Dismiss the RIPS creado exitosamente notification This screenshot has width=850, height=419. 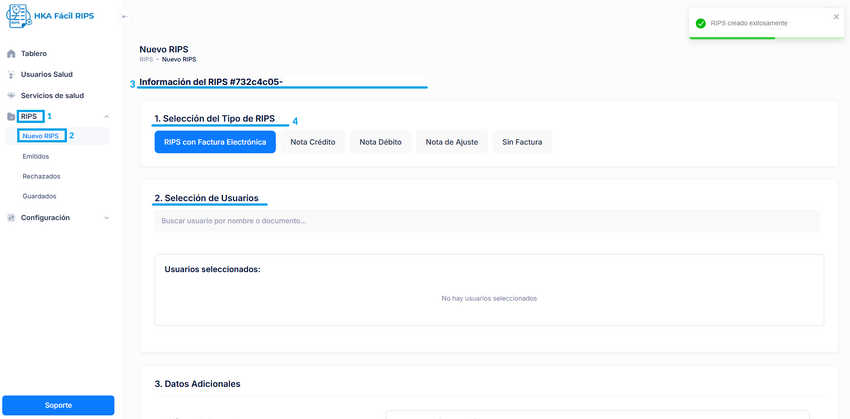point(836,17)
